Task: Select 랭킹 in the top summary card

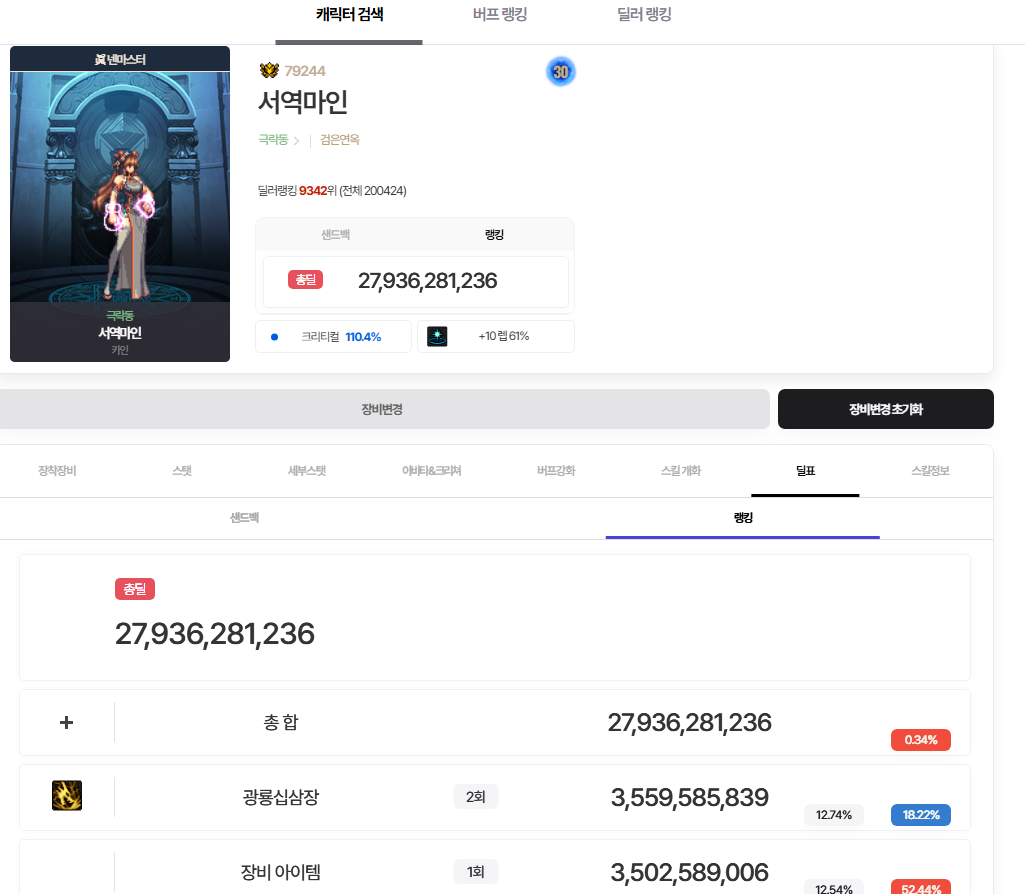Action: click(494, 234)
